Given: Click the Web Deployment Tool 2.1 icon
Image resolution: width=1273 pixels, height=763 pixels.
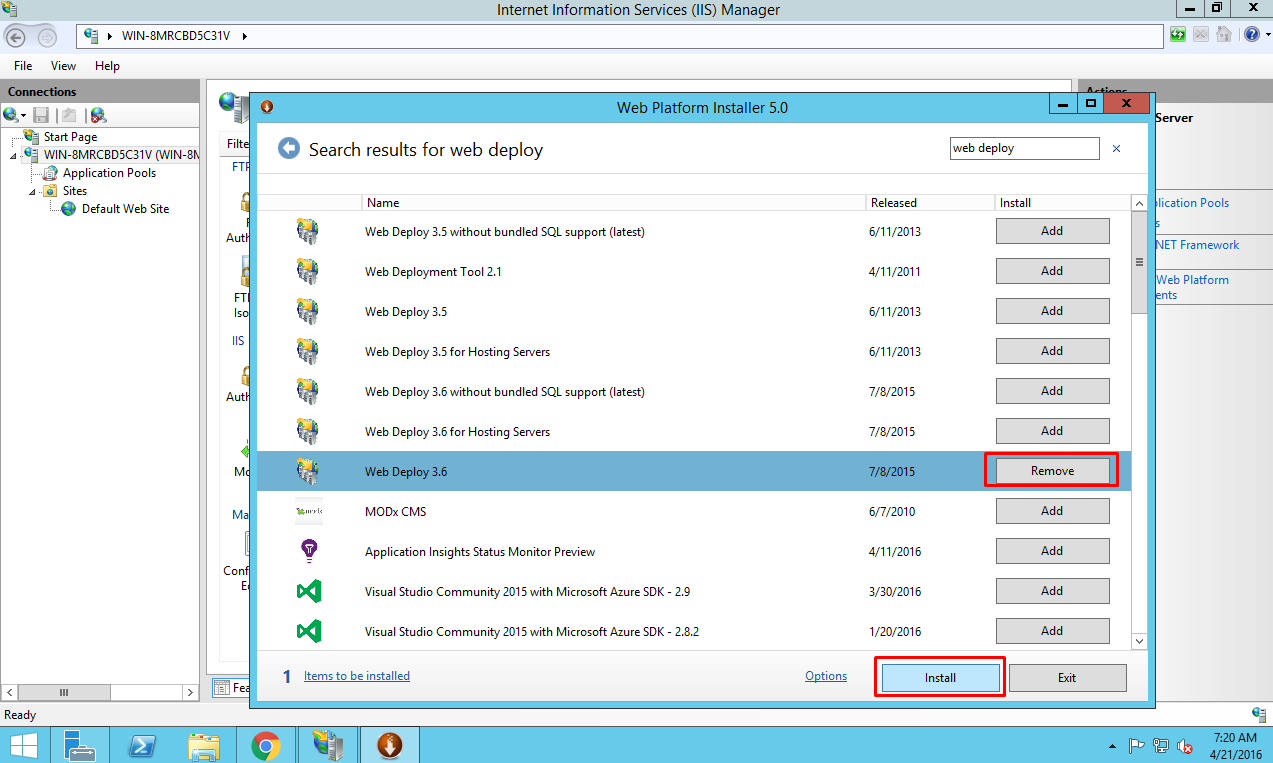Looking at the screenshot, I should (307, 271).
